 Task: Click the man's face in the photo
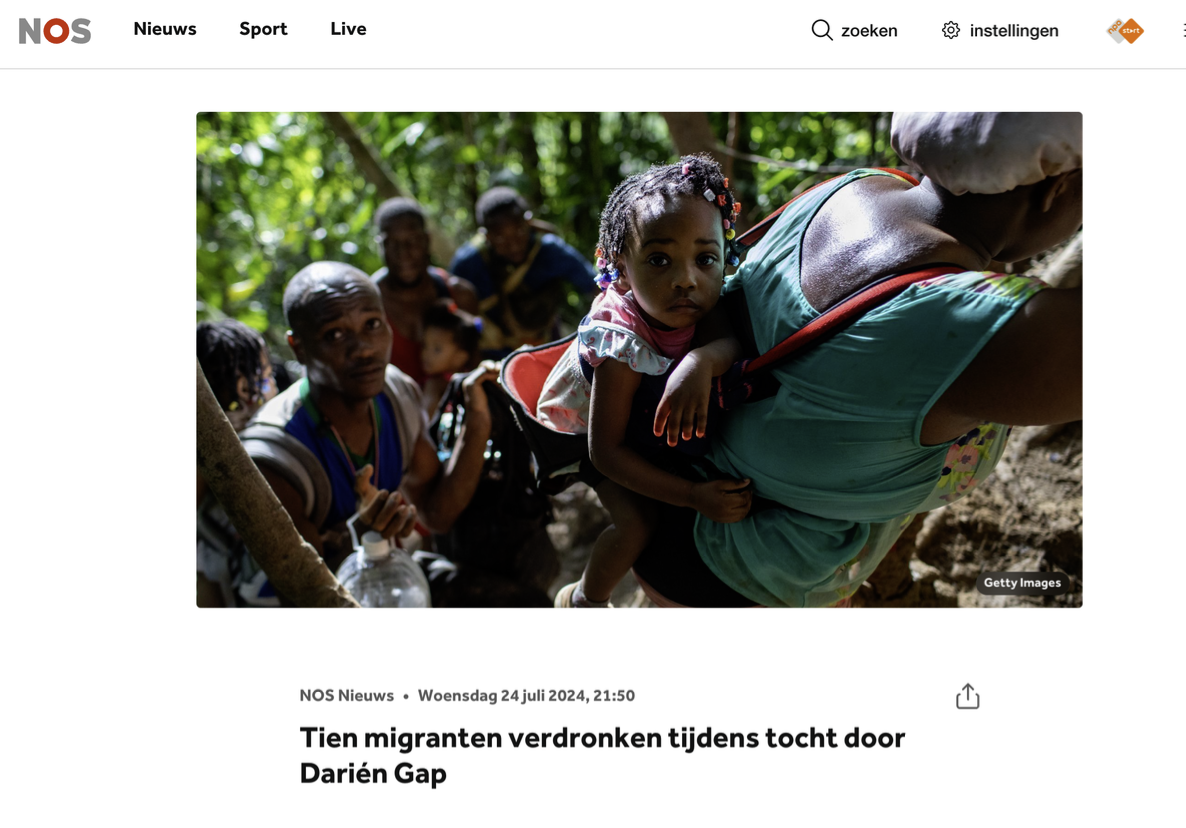(342, 333)
